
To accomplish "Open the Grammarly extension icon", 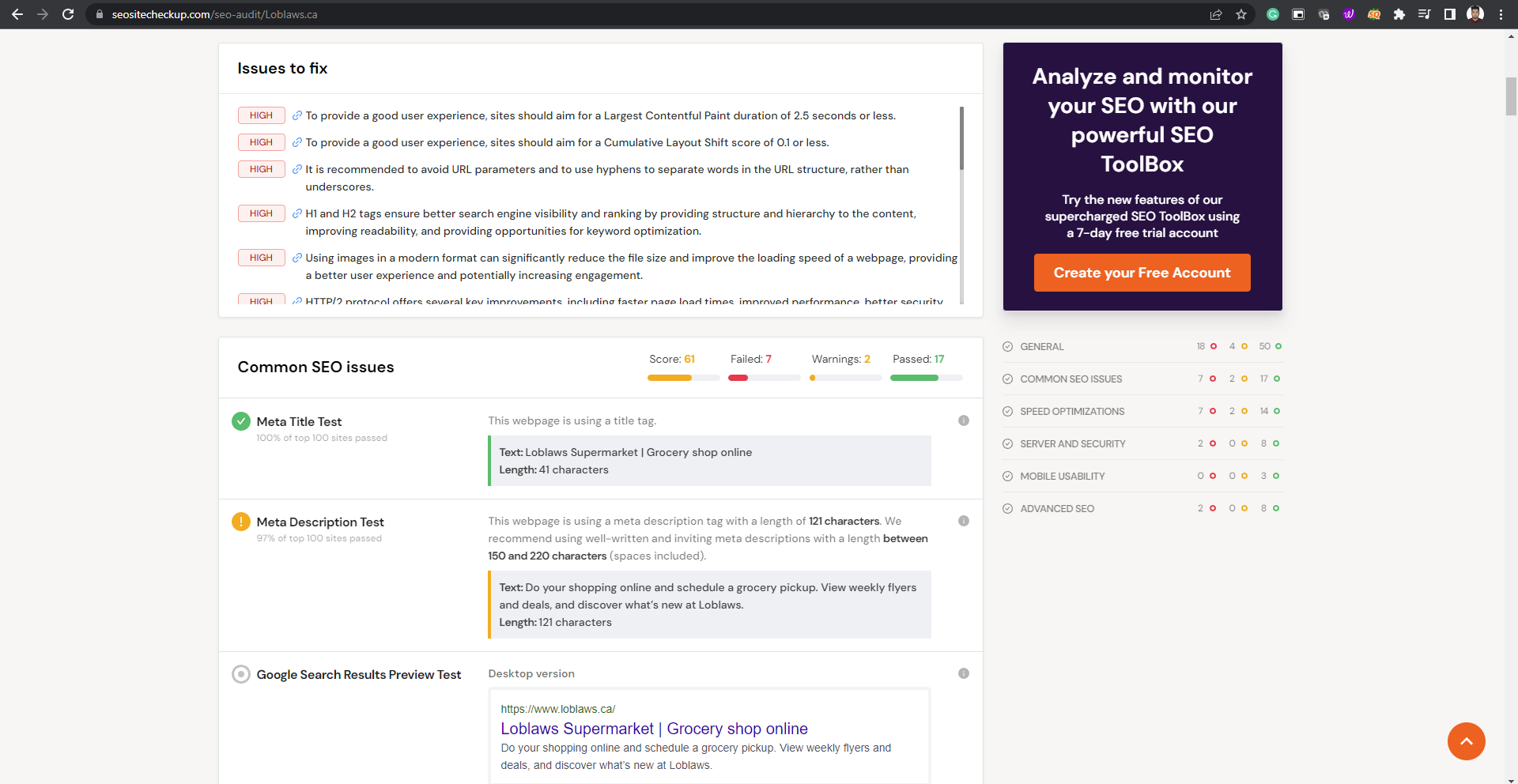I will 1273,14.
